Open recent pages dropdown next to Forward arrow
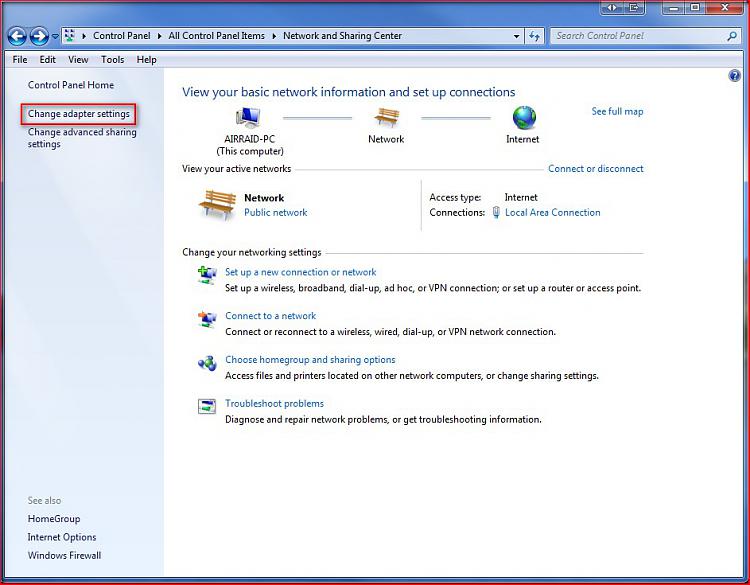750x585 pixels. click(x=55, y=36)
